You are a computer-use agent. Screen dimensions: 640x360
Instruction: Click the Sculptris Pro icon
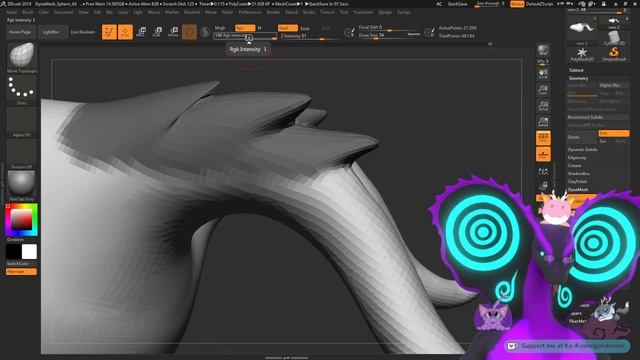coord(205,32)
